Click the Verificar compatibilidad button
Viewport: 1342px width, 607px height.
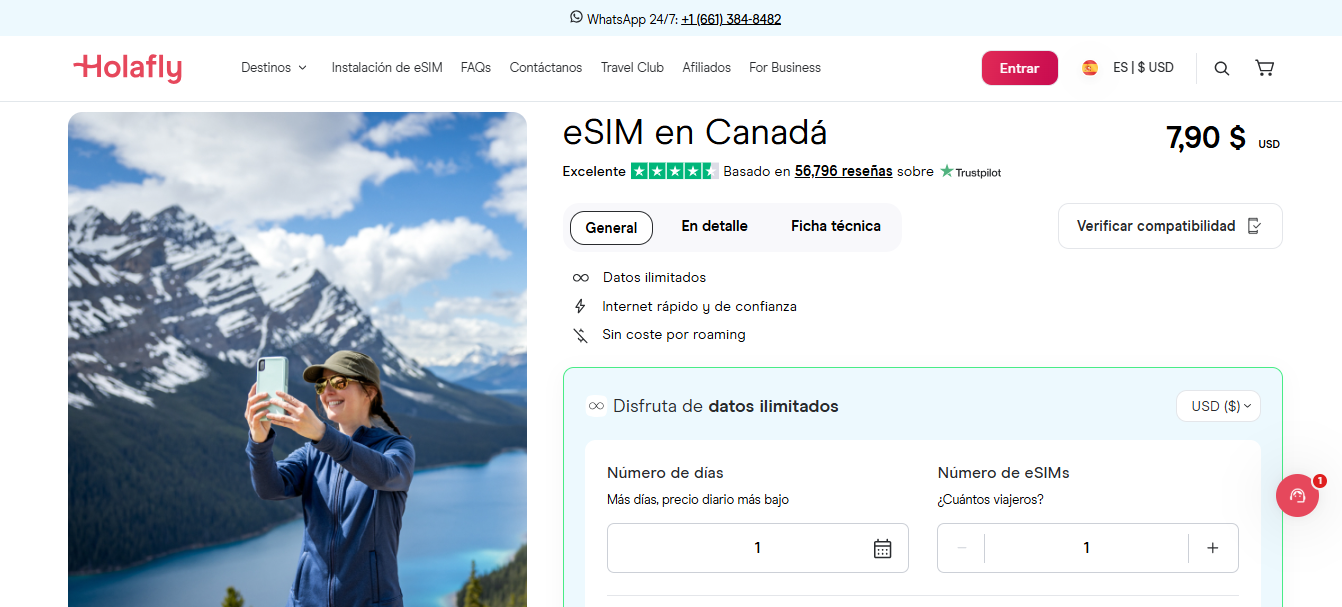1170,226
